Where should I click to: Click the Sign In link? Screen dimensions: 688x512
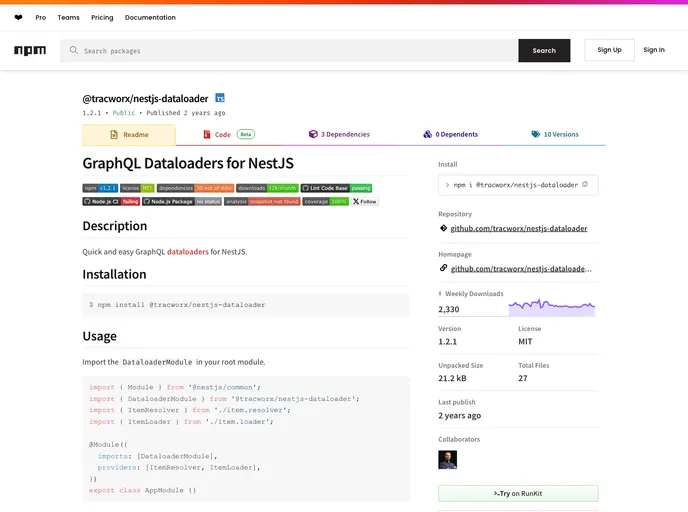654,50
